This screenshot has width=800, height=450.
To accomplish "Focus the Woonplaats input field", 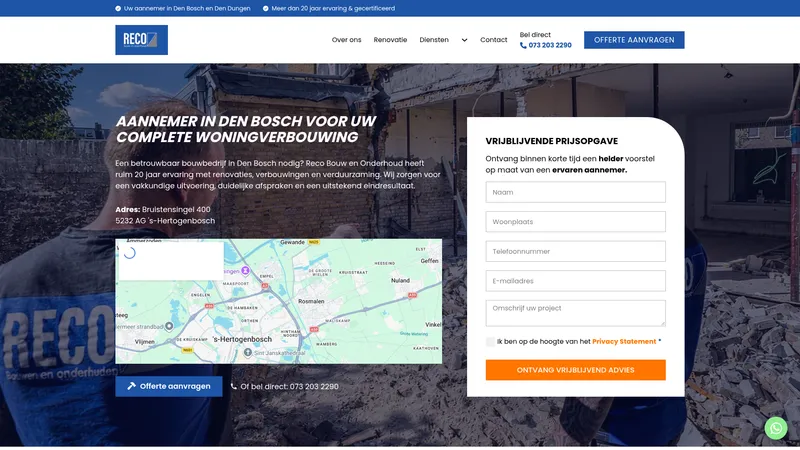I will [x=576, y=222].
